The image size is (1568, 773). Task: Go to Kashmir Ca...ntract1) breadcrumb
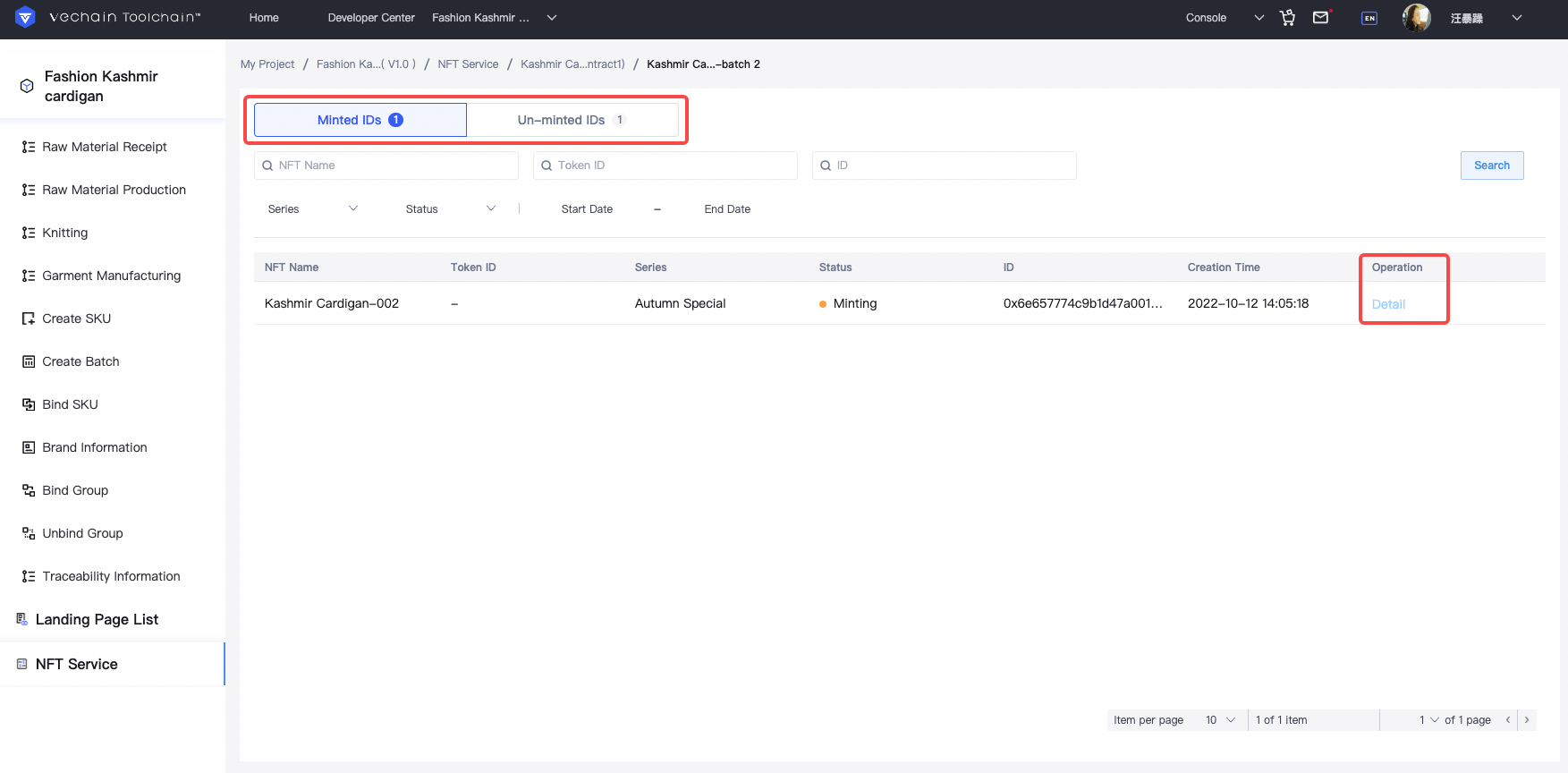[572, 64]
